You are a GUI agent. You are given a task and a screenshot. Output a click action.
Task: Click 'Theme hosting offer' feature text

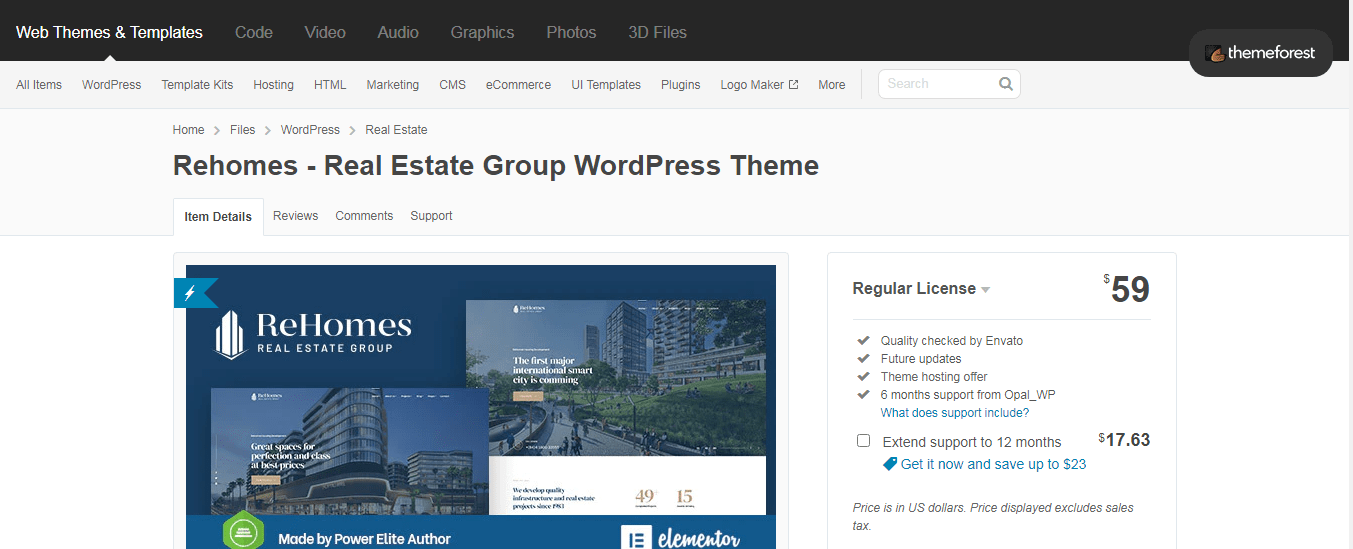coord(934,377)
